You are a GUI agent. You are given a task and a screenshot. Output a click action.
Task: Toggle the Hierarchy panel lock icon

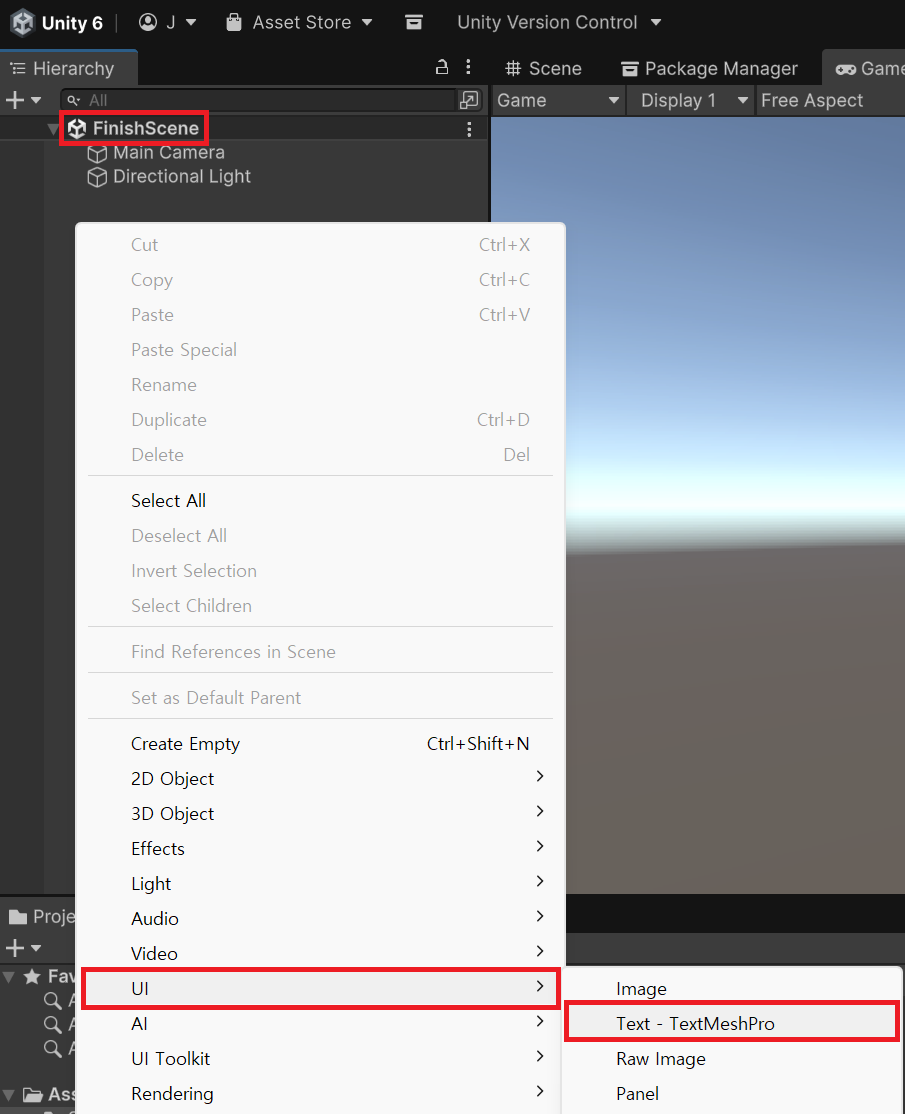click(x=442, y=67)
